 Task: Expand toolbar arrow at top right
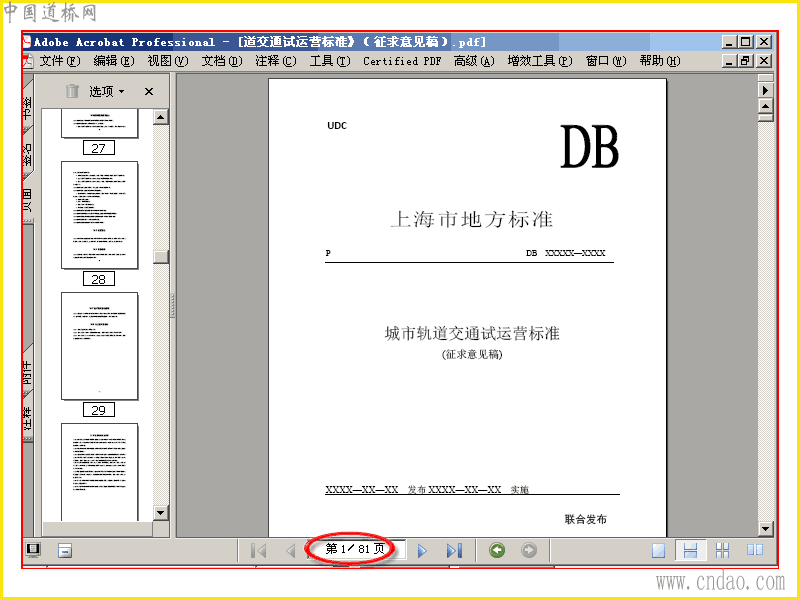pos(765,90)
